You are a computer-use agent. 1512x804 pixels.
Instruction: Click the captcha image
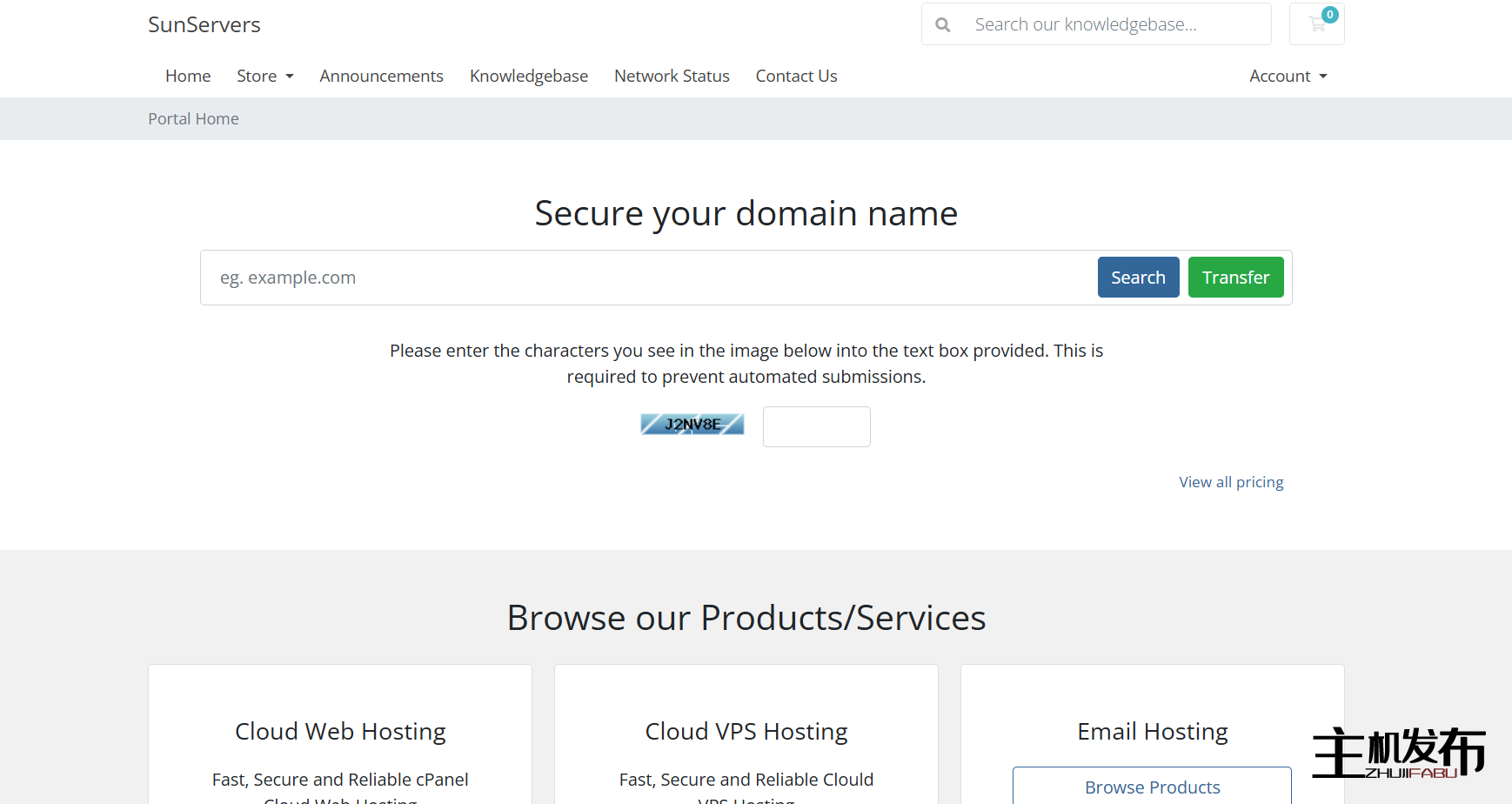pos(692,425)
